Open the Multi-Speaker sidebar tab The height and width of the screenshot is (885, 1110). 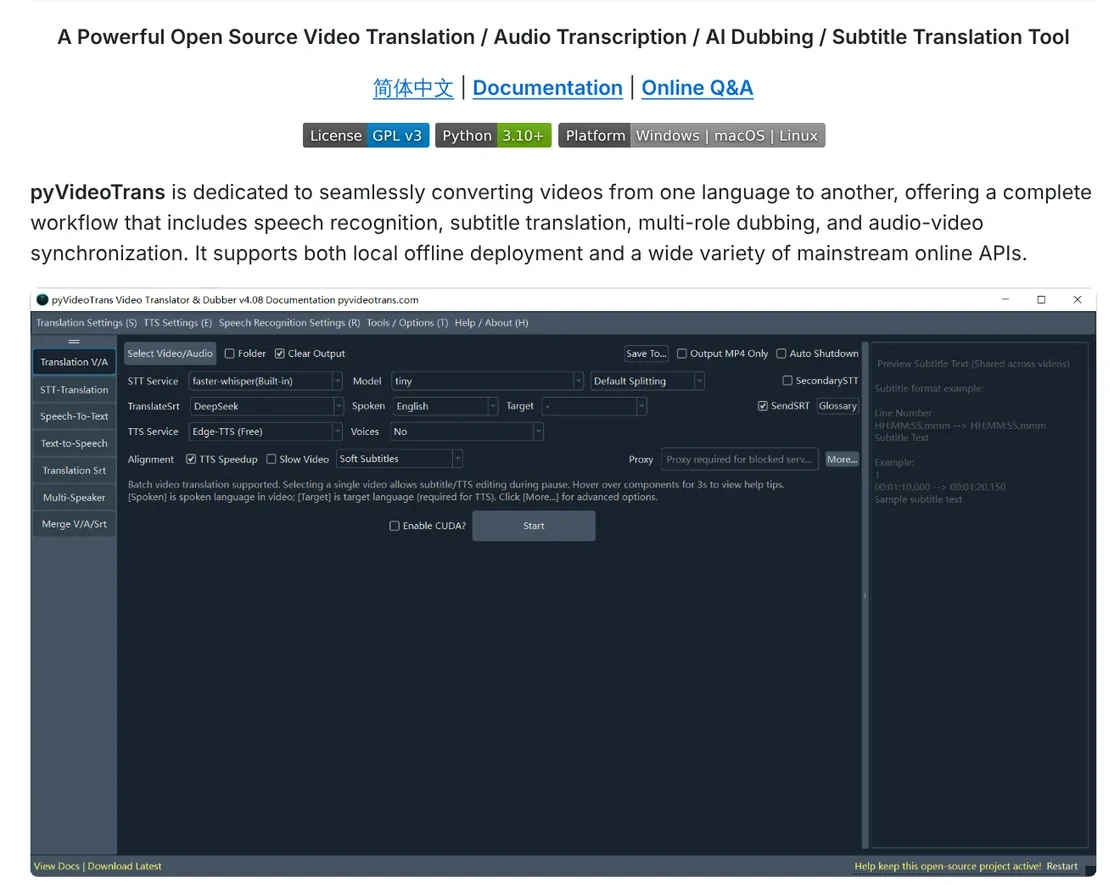pos(74,497)
